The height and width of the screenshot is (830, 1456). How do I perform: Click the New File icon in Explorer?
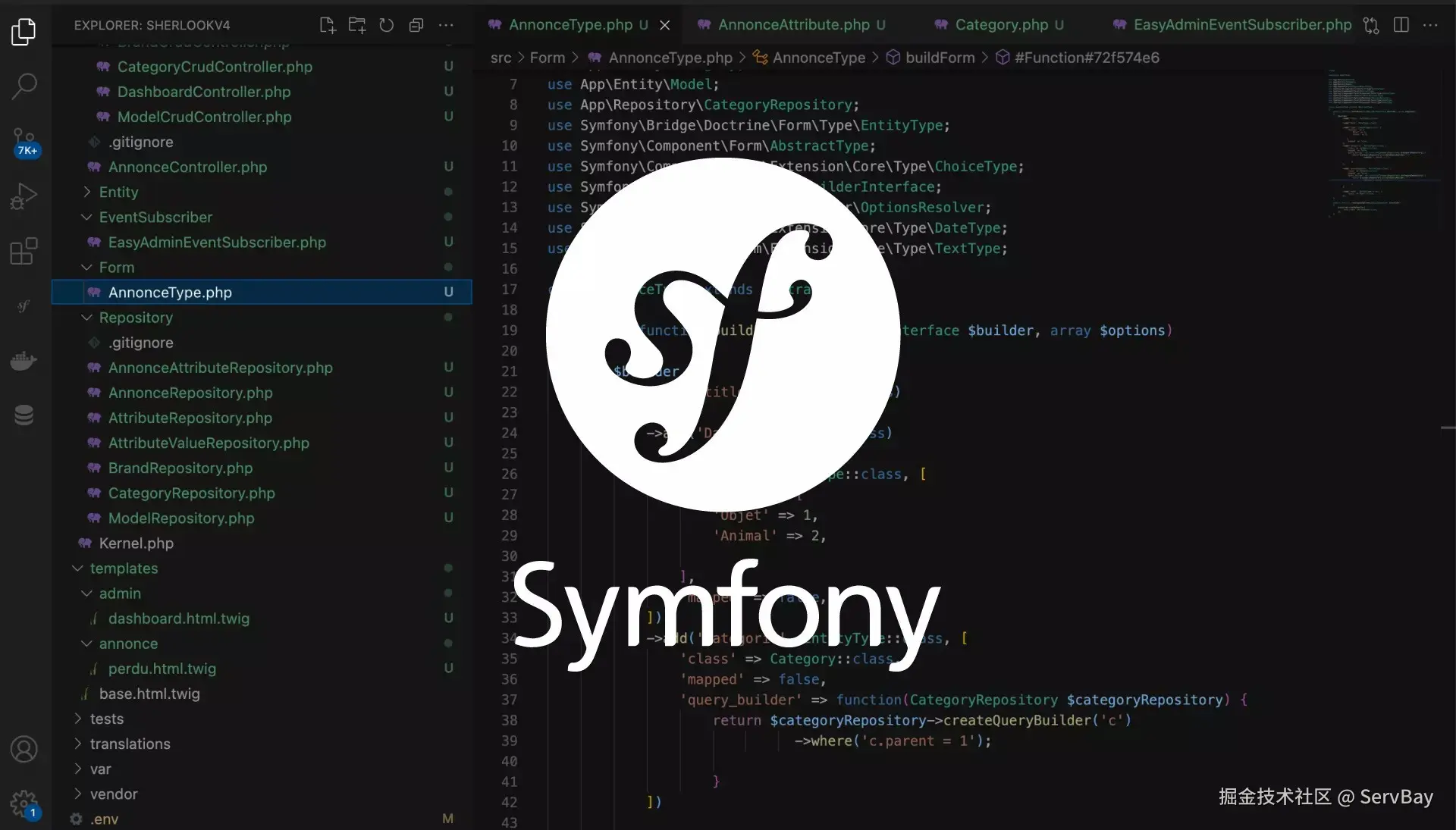tap(328, 25)
